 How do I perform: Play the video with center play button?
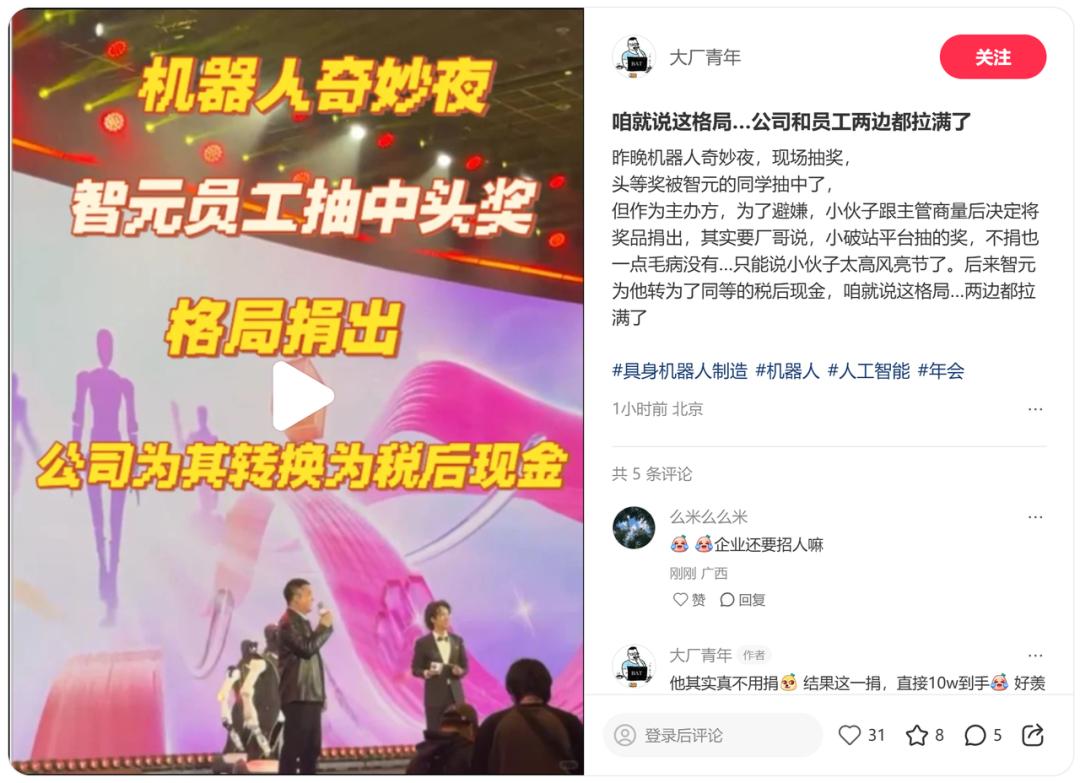coord(302,396)
